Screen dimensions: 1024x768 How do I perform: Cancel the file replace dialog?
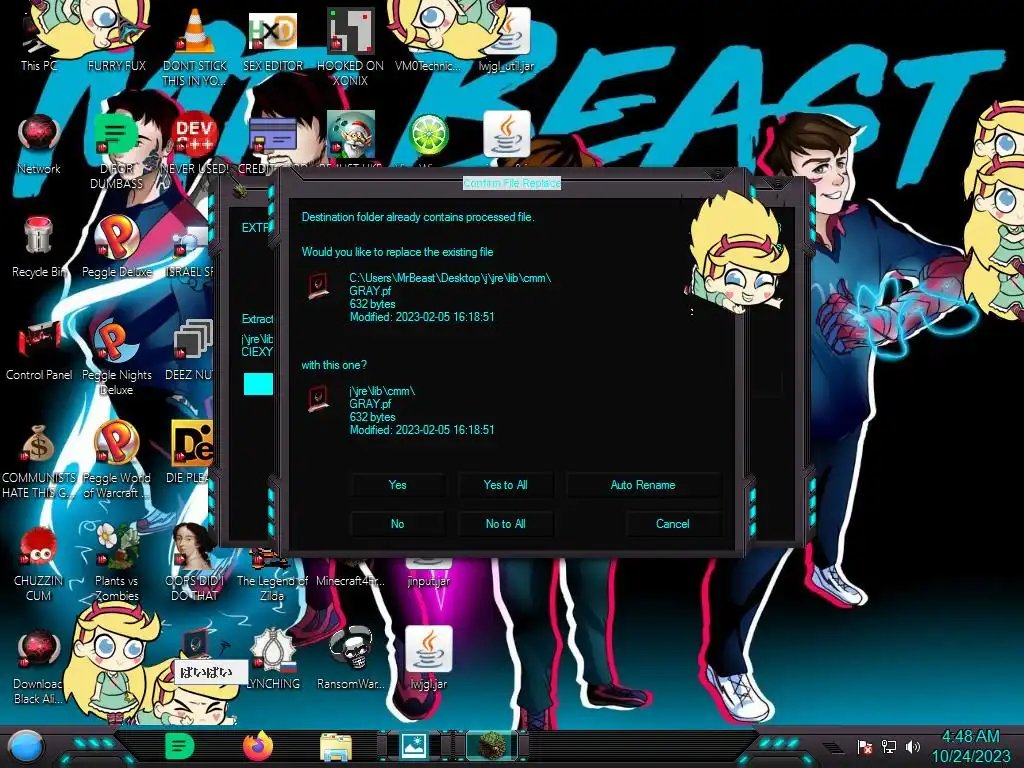coord(673,524)
